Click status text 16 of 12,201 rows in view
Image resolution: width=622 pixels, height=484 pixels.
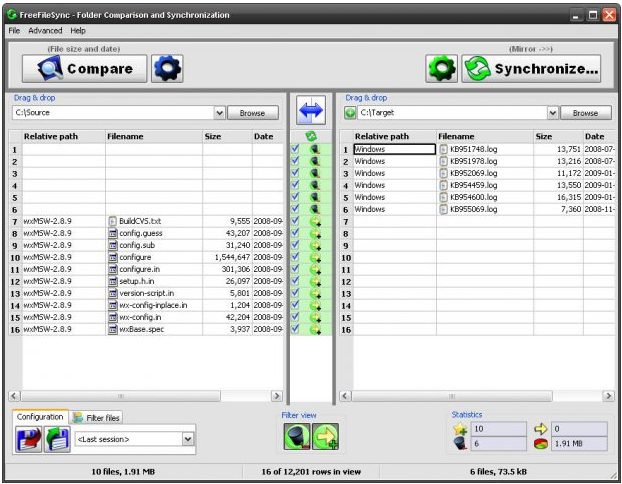[311, 472]
